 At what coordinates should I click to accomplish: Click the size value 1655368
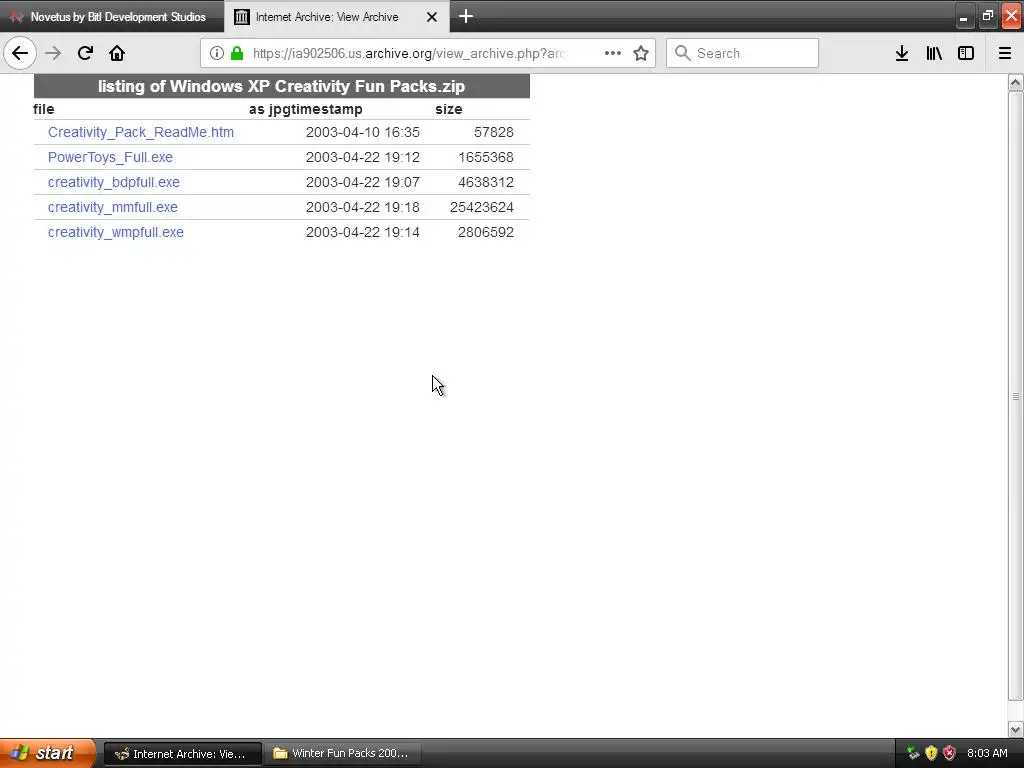486,157
